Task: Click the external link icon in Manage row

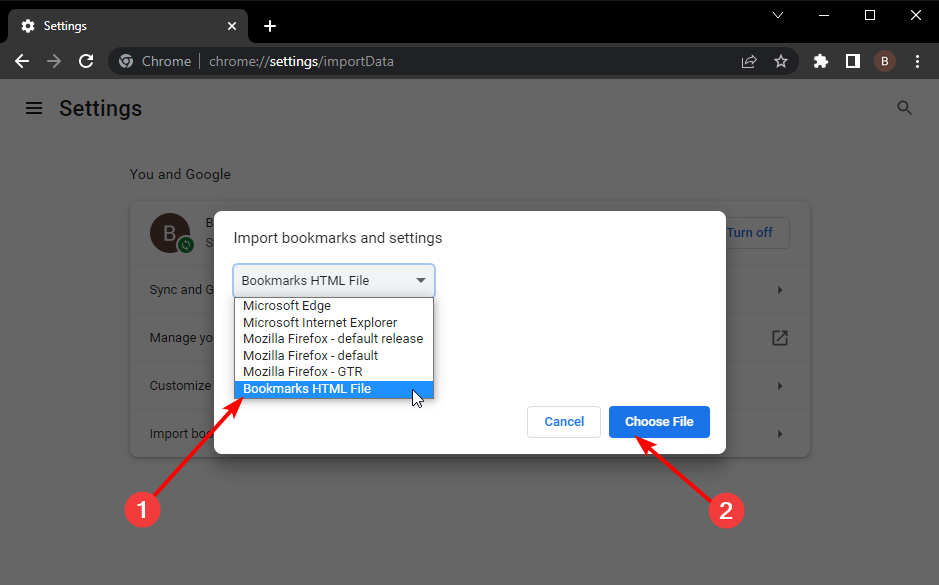Action: pyautogui.click(x=780, y=338)
